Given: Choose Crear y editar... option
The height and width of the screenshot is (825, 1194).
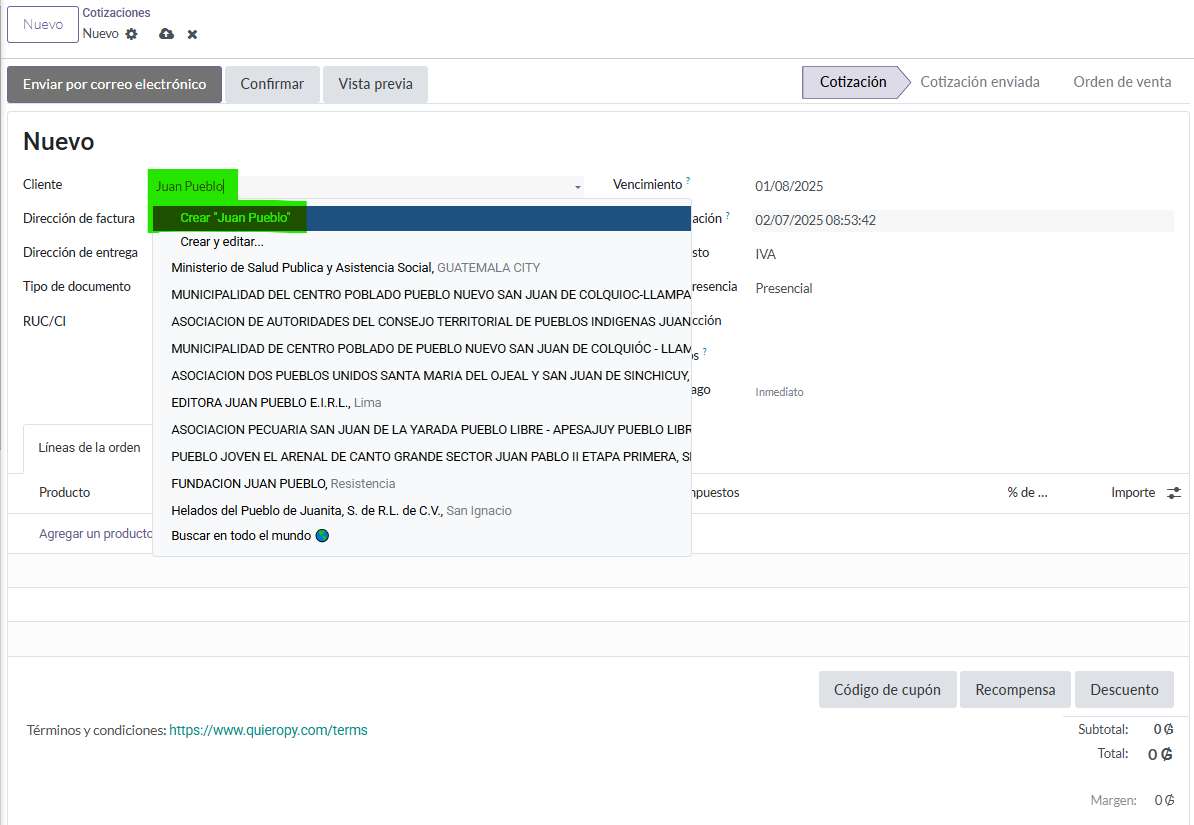Looking at the screenshot, I should [x=422, y=242].
